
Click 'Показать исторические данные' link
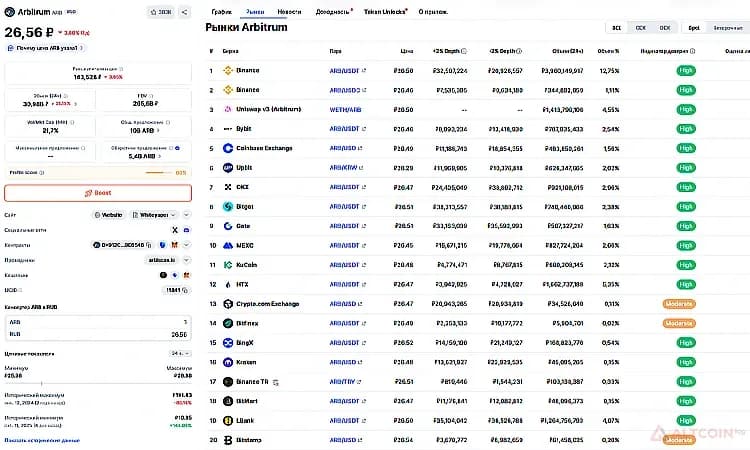pyautogui.click(x=42, y=440)
